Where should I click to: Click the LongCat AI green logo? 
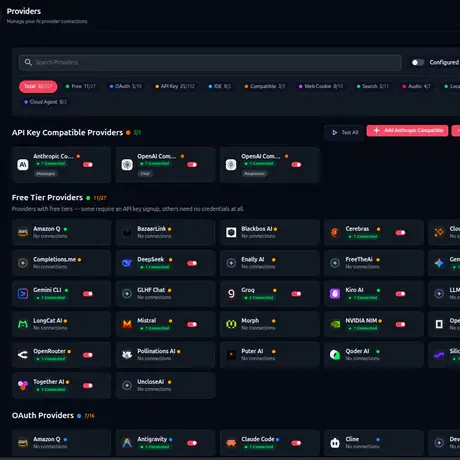(23, 324)
